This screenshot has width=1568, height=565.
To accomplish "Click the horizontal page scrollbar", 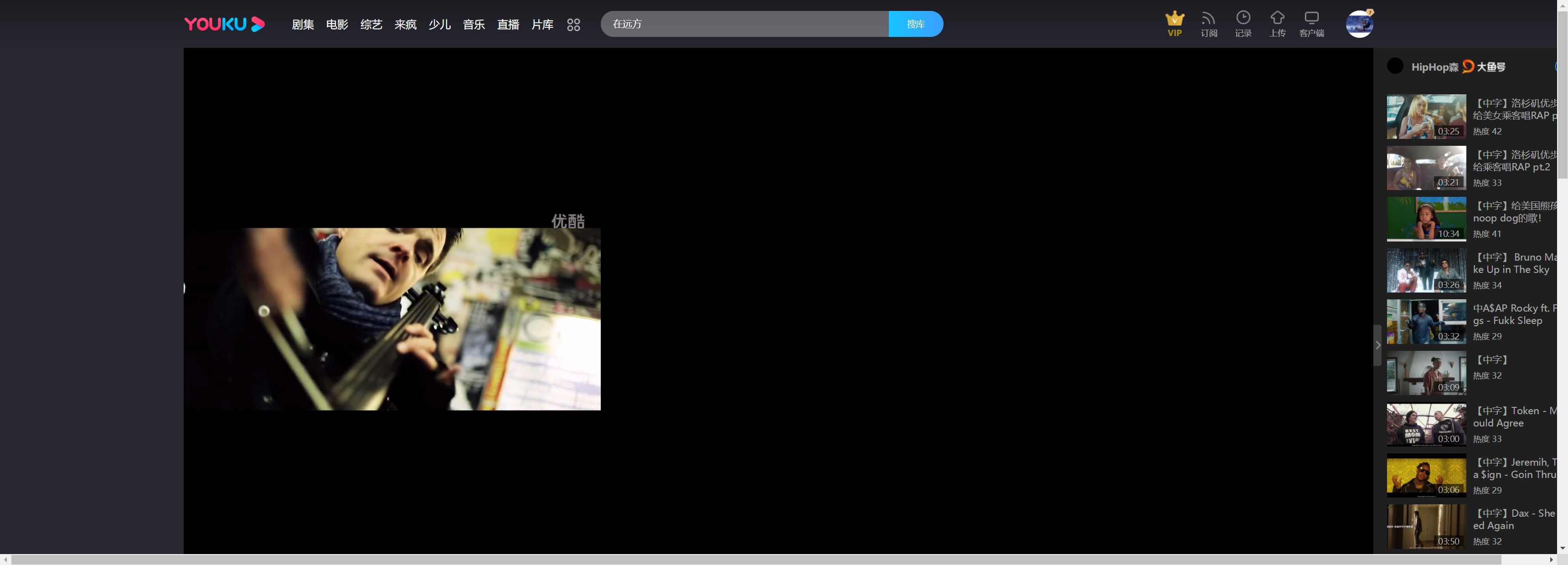I will tap(755, 560).
